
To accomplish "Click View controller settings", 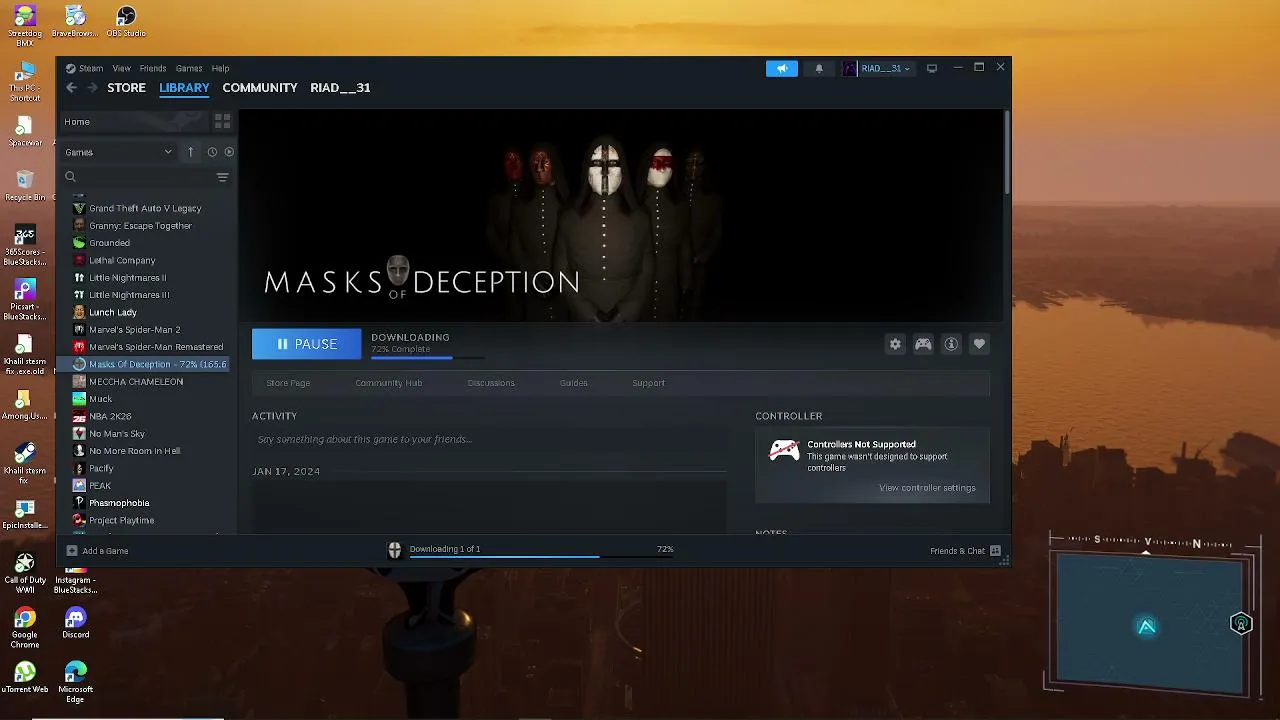I will click(927, 488).
